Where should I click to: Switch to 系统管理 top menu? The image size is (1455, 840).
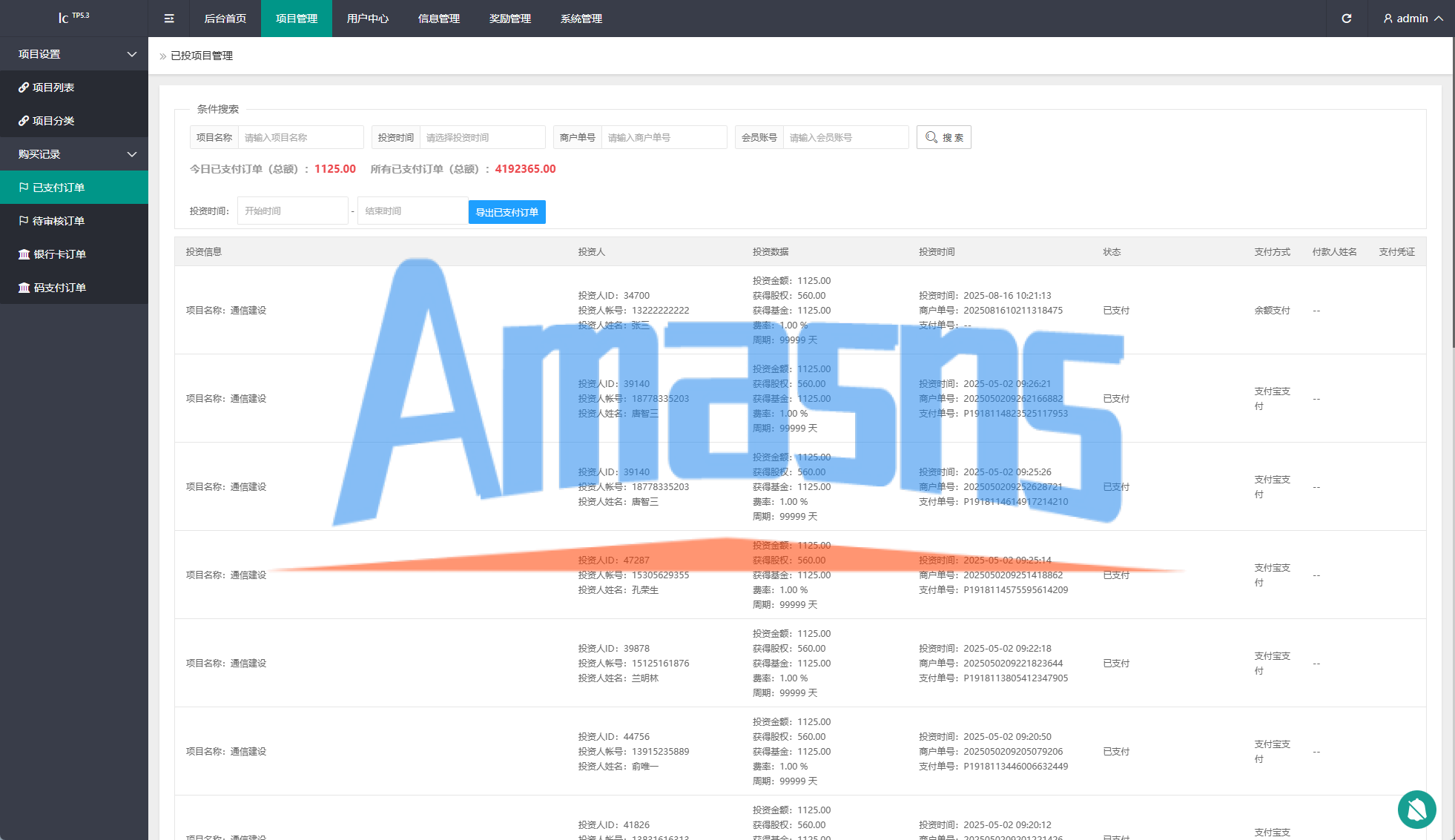pos(581,19)
